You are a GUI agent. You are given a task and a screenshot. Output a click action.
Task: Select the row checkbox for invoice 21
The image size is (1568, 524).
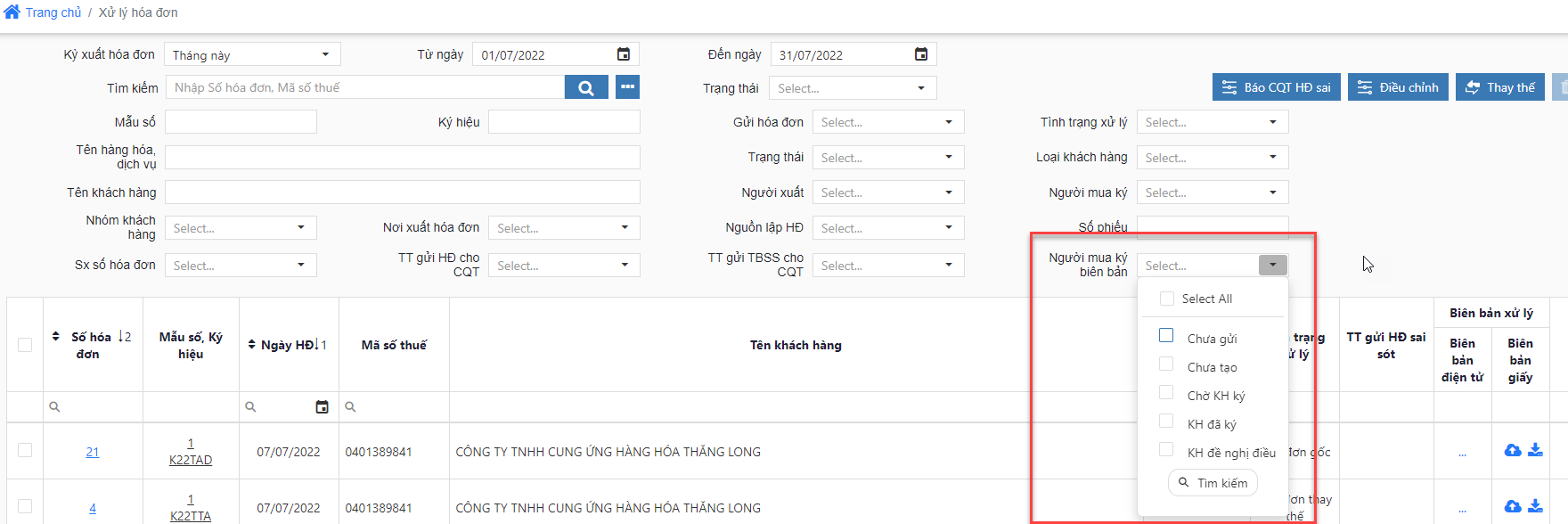click(x=25, y=450)
